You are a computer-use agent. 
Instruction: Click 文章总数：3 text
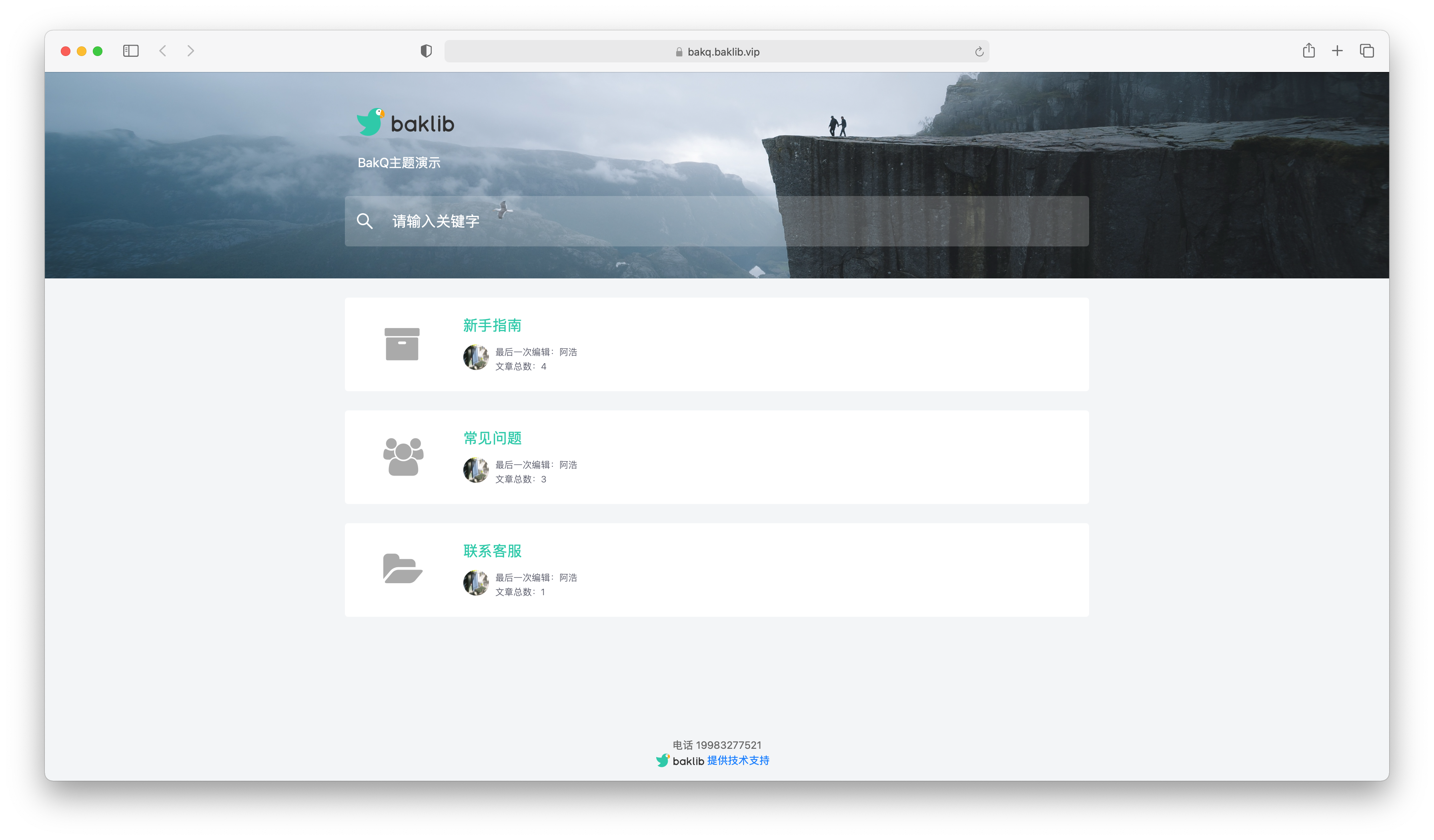coord(521,479)
